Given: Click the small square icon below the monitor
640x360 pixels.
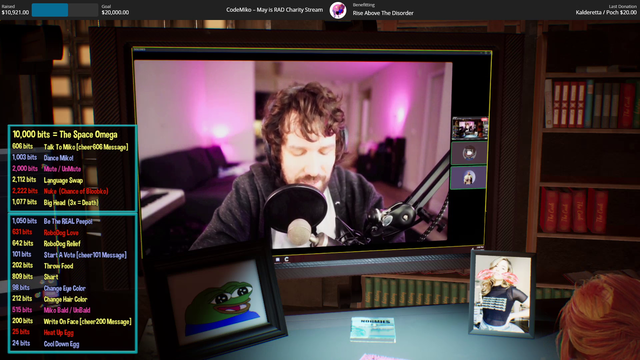Looking at the screenshot, I should pos(278,259).
